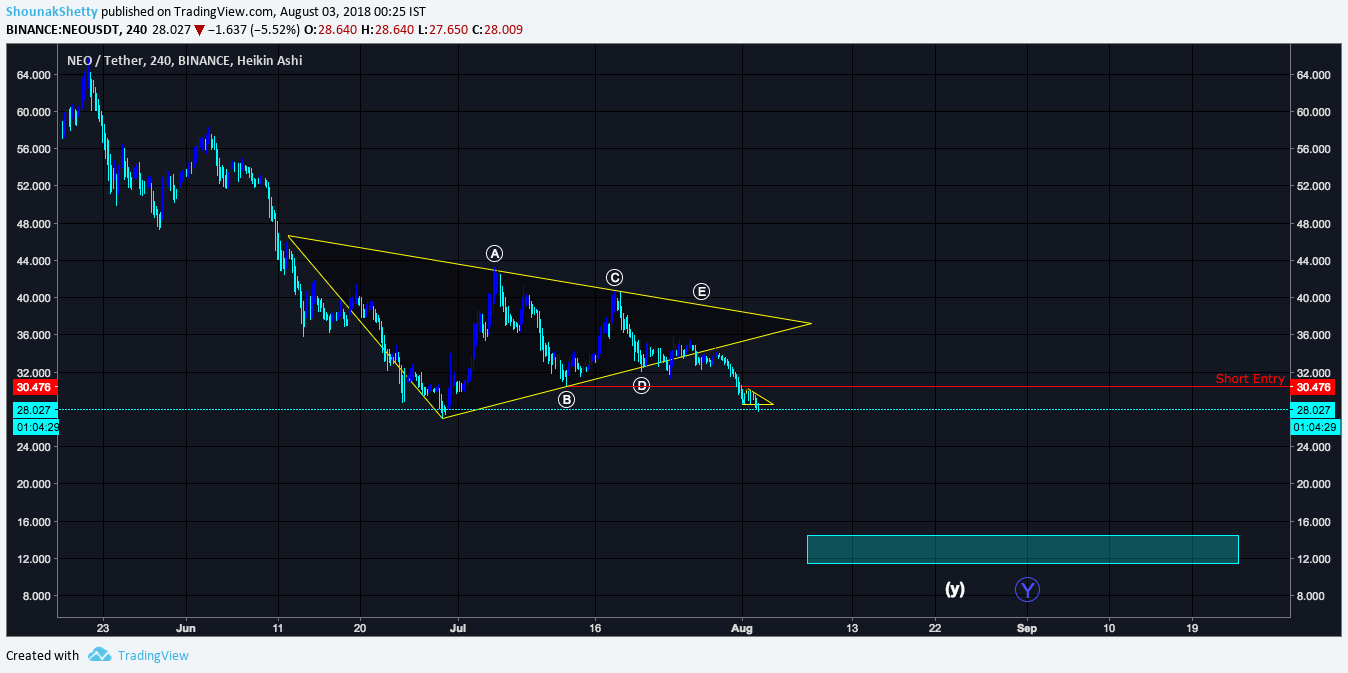Viewport: 1348px width, 673px height.
Task: Click the circled D wave label
Action: [x=642, y=385]
